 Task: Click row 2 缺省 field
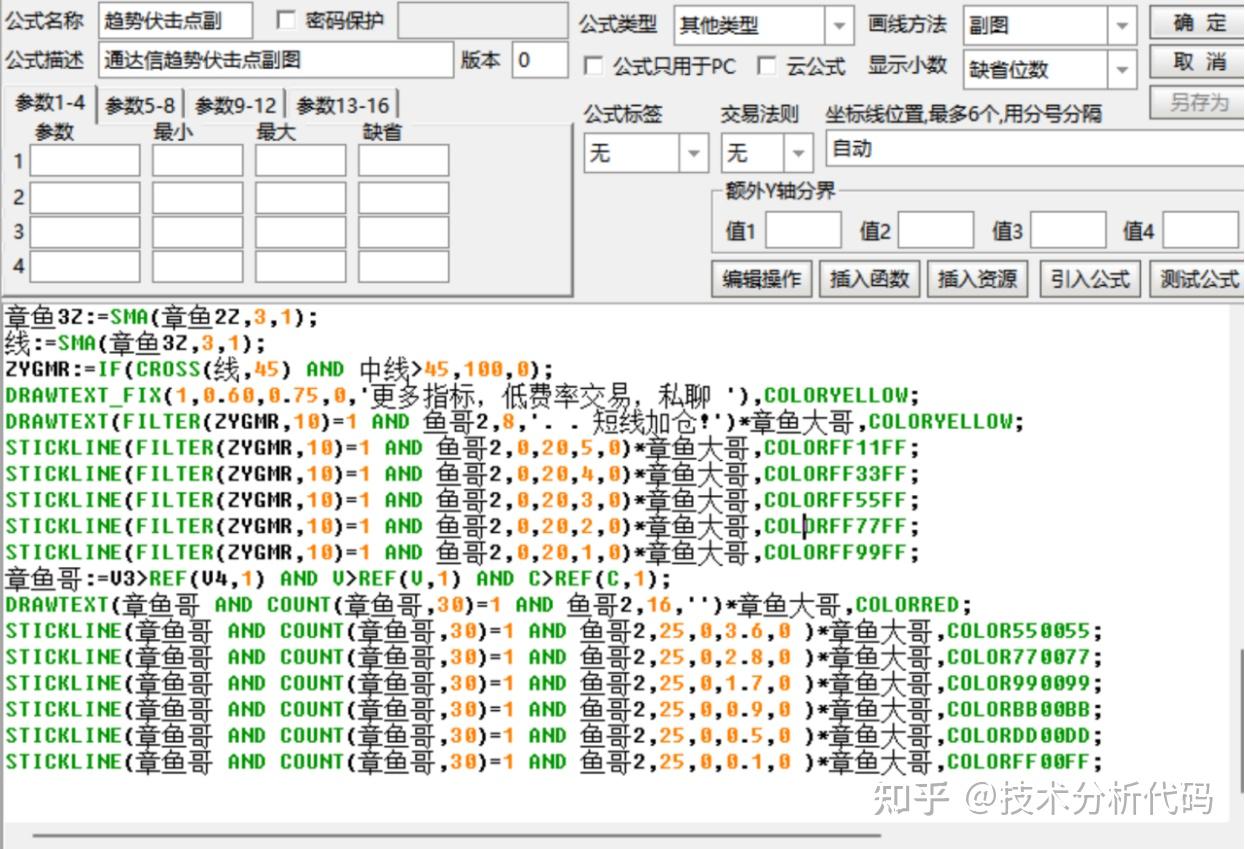[404, 197]
